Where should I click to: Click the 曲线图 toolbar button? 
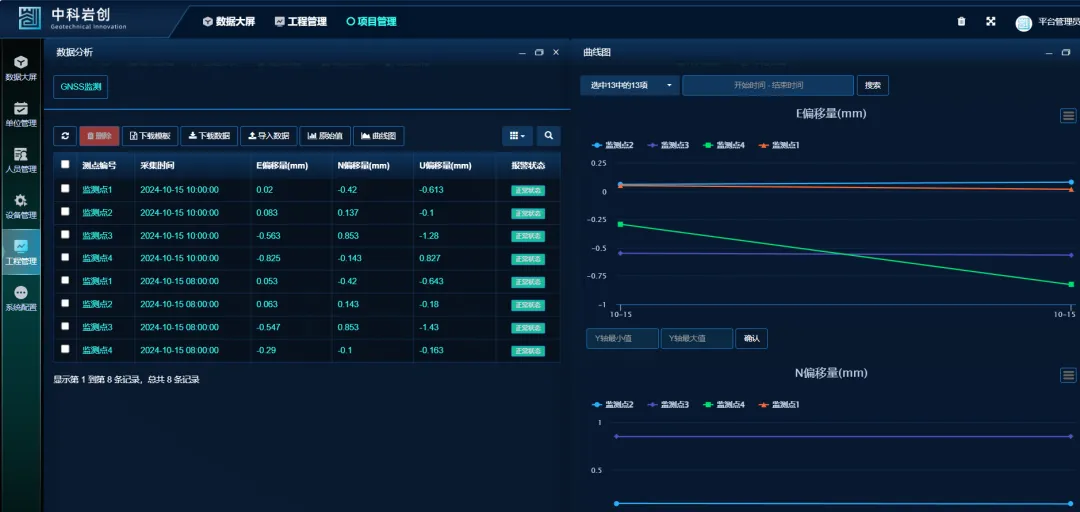[379, 136]
